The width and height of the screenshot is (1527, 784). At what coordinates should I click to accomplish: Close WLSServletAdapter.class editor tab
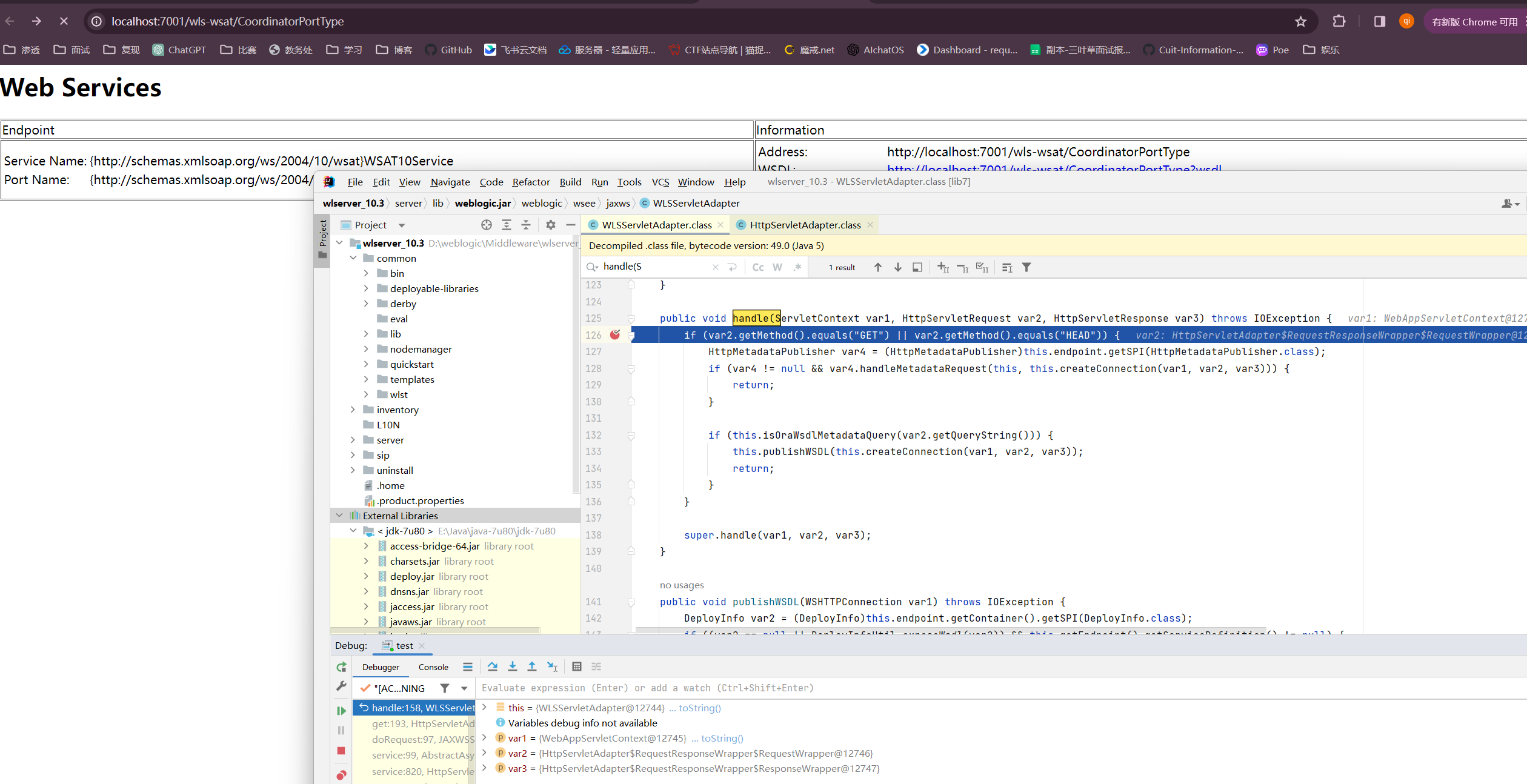[720, 225]
